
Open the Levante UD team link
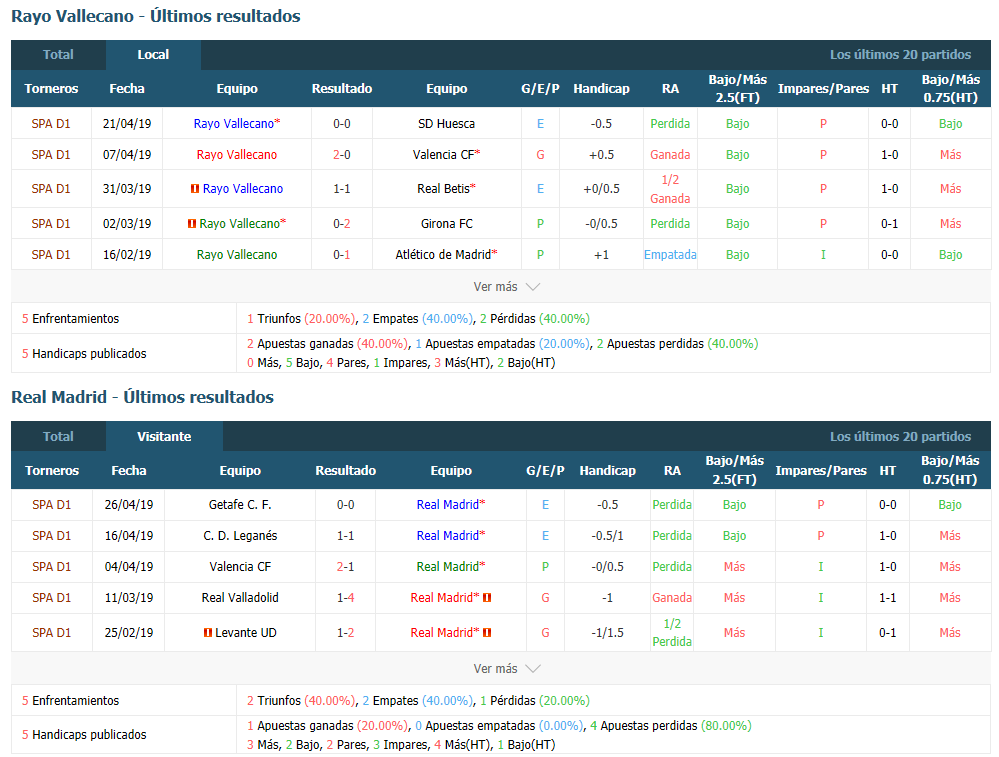(x=246, y=633)
